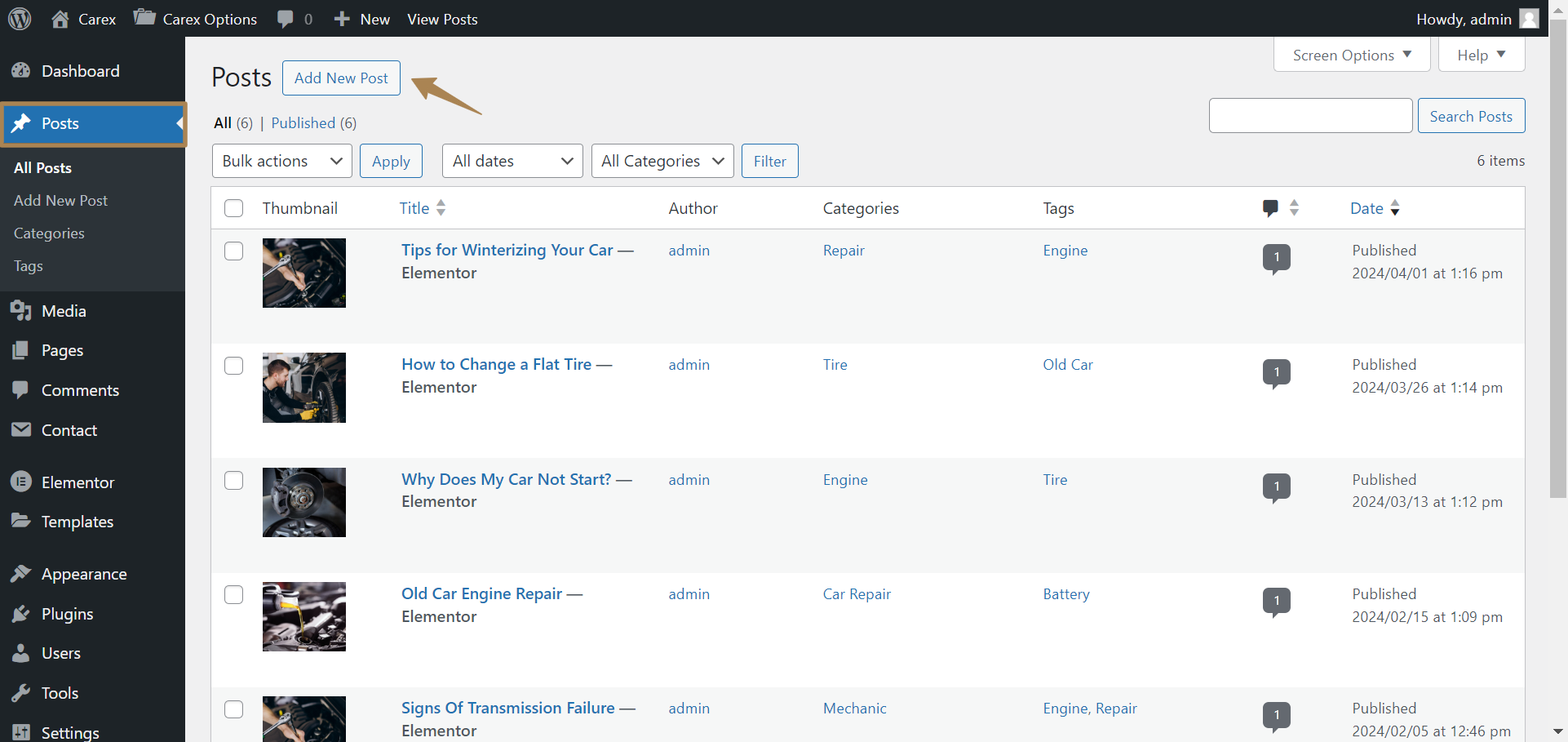This screenshot has width=1568, height=742.
Task: Click the Carex home icon
Action: tap(60, 19)
